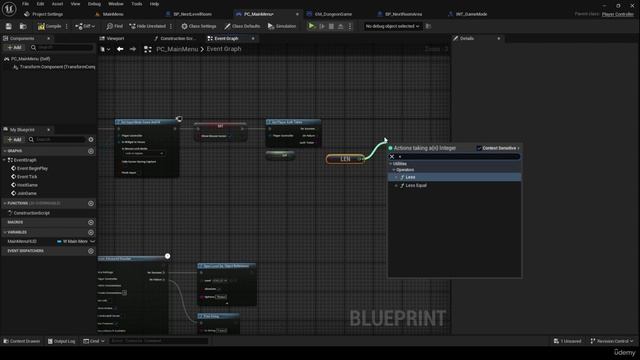
Task: Add new function with Functions plus icon
Action: click(x=91, y=203)
